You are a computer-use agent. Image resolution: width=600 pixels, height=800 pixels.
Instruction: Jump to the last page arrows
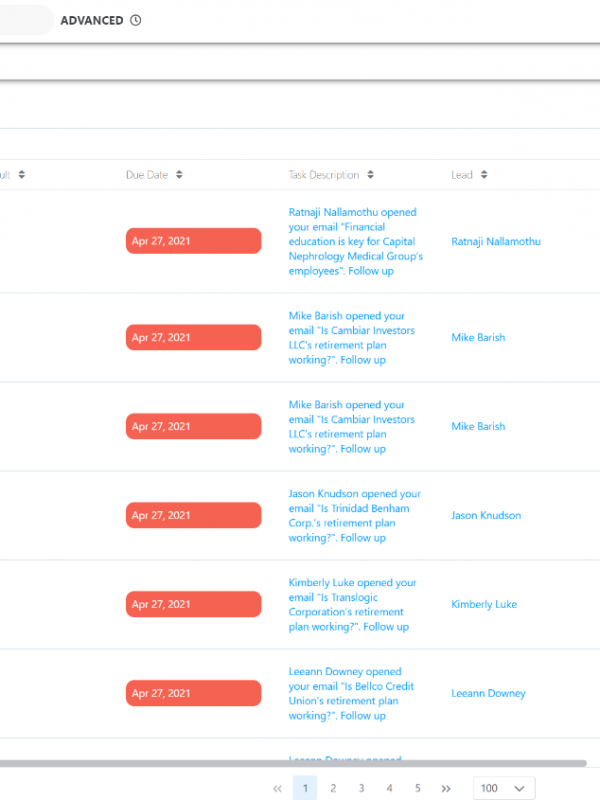coord(446,788)
